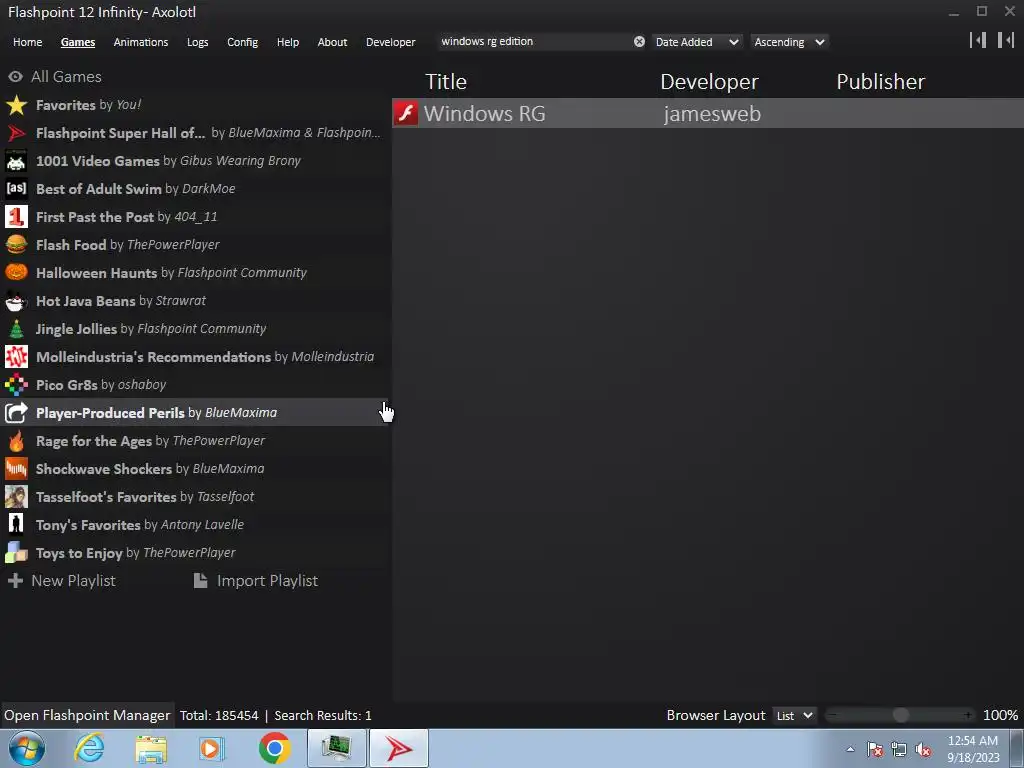Click the network tray icon
Viewport: 1024px width, 768px height.
(x=899, y=750)
